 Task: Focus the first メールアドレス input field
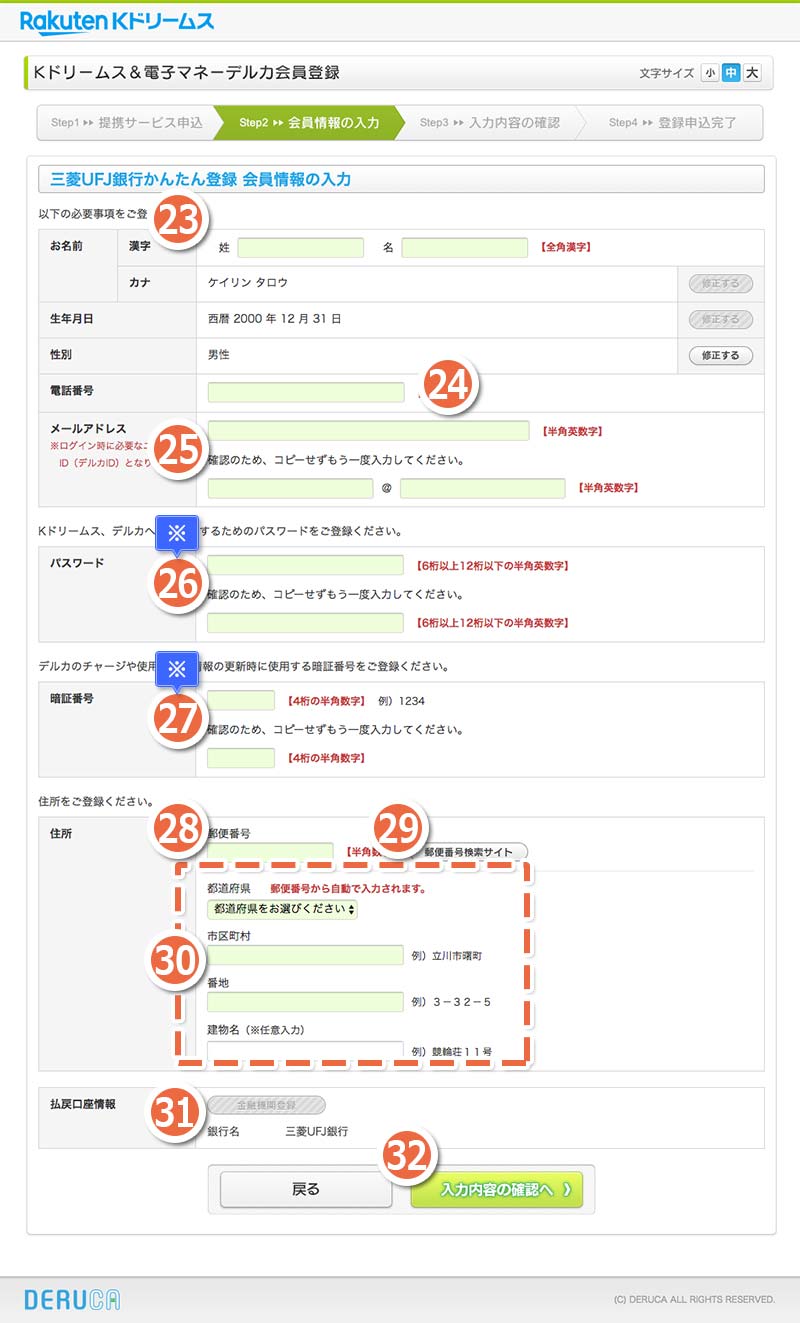(368, 431)
